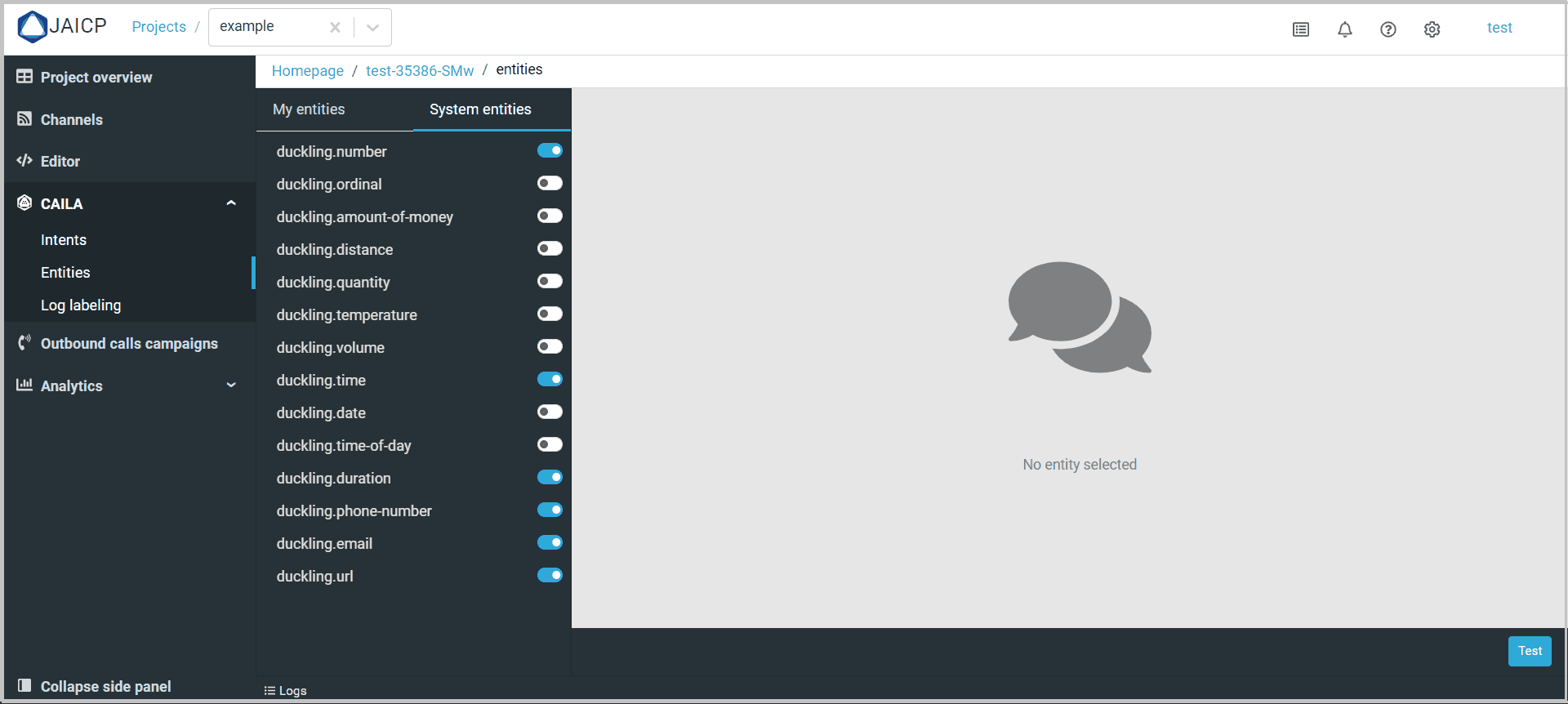
Task: Turn off the duckling.email toggle
Action: click(550, 543)
